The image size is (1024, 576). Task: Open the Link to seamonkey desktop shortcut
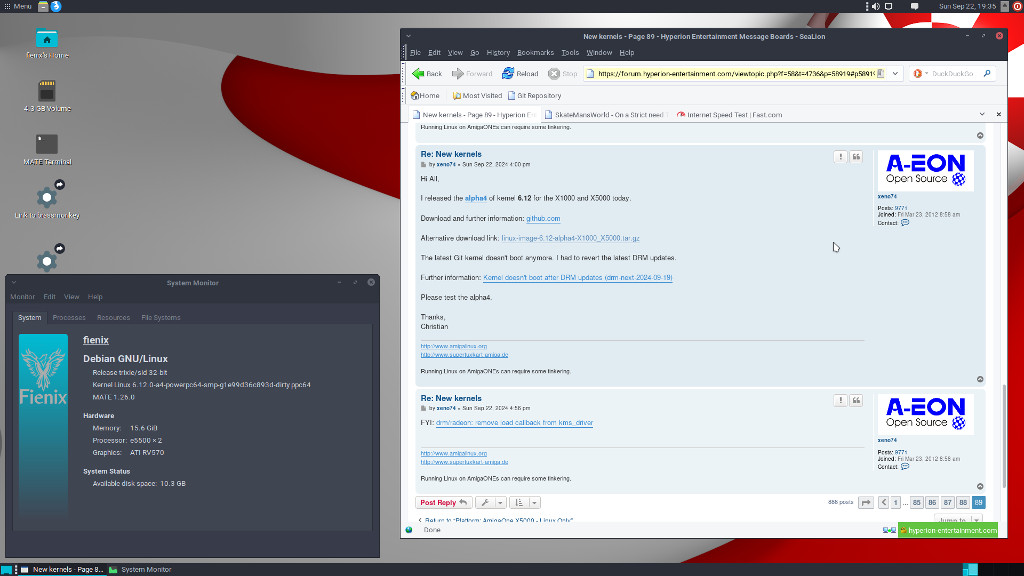47,201
